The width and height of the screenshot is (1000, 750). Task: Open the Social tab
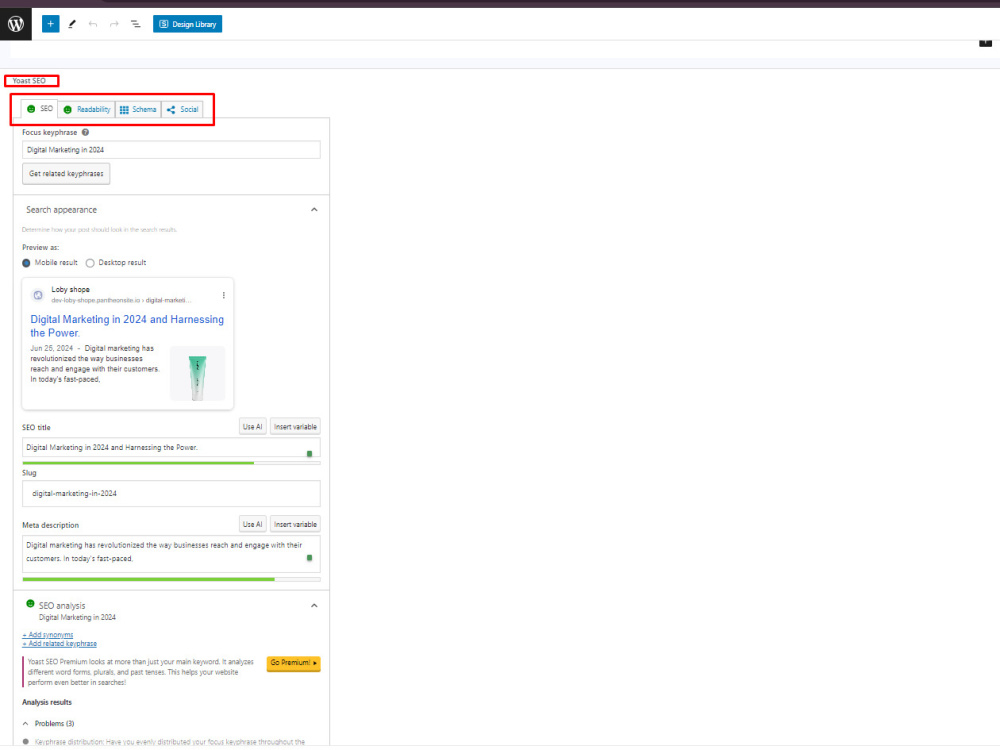click(182, 110)
